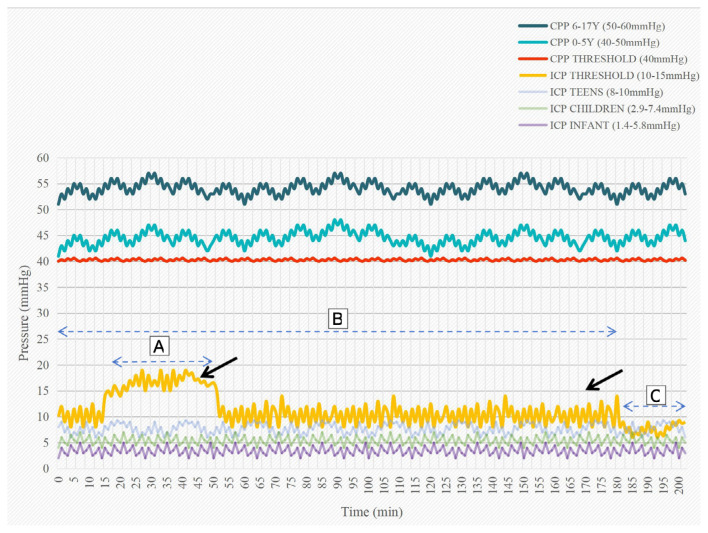708x533 pixels.
Task: Click the 25 value on the y-axis
Action: tap(43, 339)
